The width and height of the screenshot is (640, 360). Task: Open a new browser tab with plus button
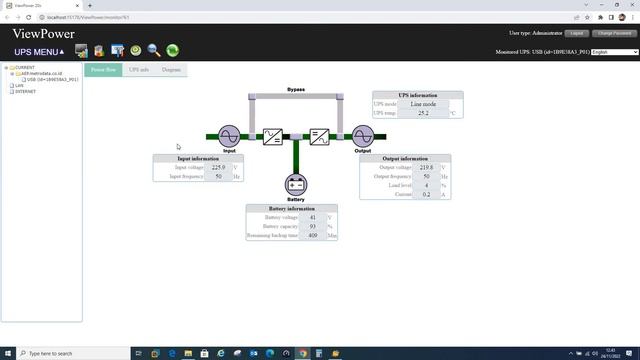click(x=90, y=6)
